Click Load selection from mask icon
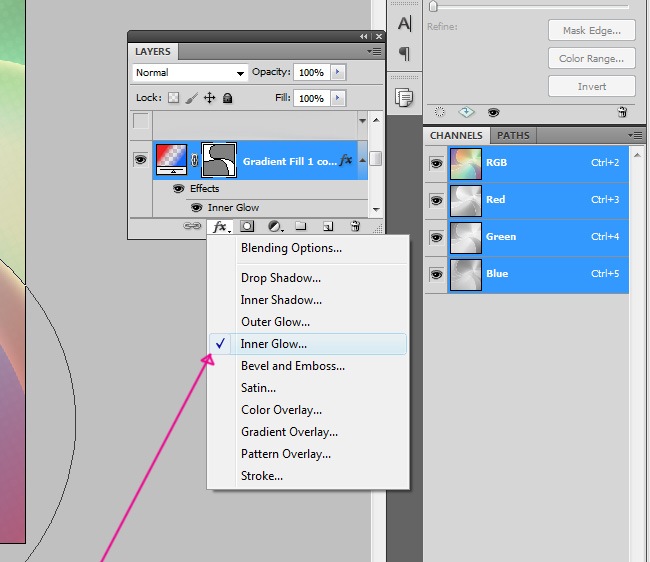The height and width of the screenshot is (562, 650). 437,113
